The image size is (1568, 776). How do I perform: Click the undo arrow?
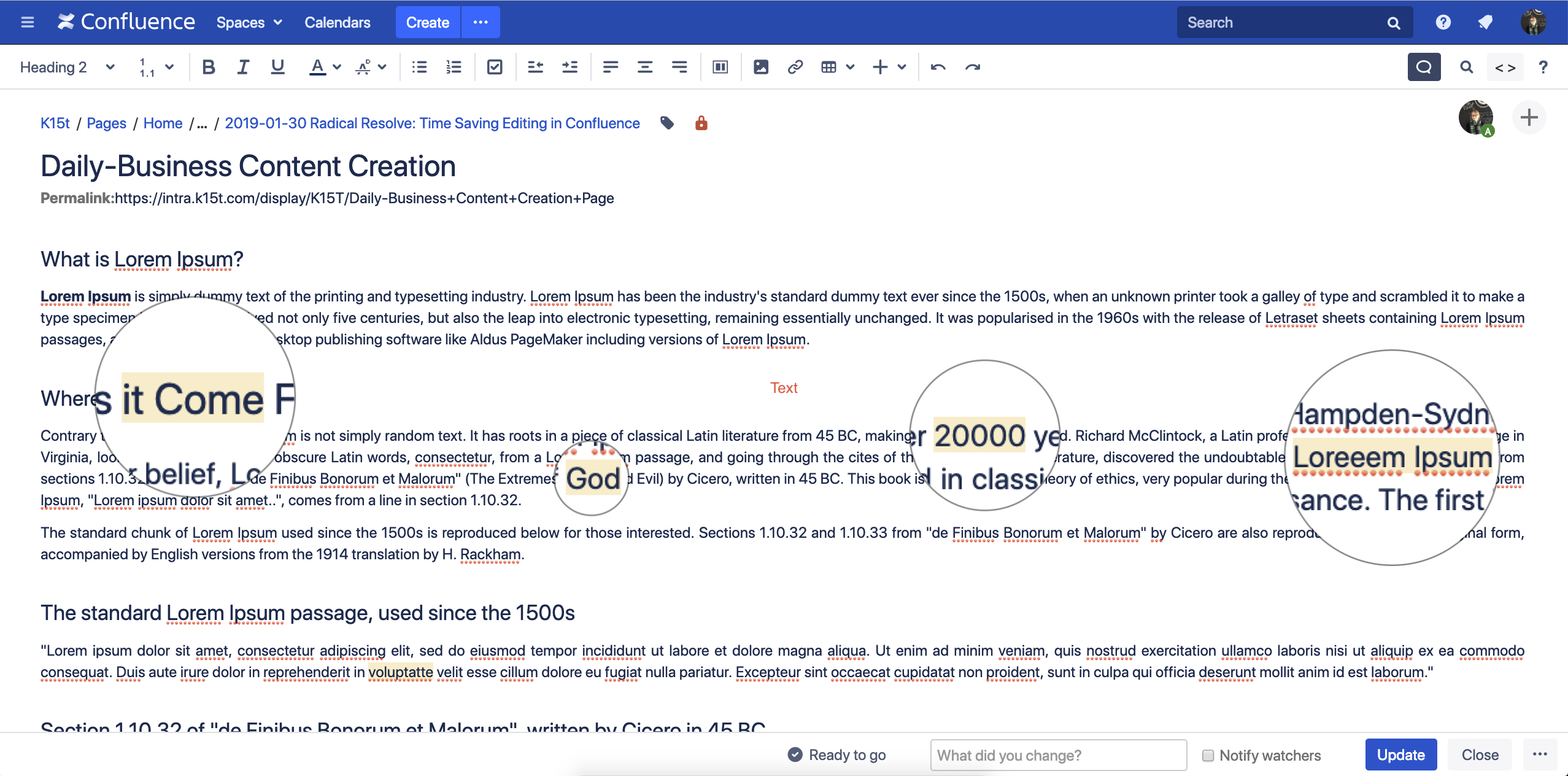(x=938, y=67)
